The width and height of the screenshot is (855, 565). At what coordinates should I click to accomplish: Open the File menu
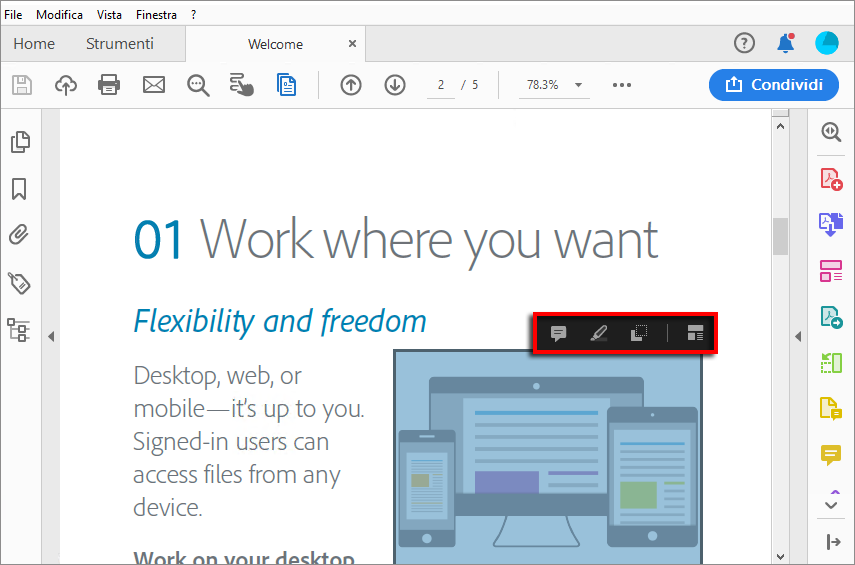click(x=13, y=15)
